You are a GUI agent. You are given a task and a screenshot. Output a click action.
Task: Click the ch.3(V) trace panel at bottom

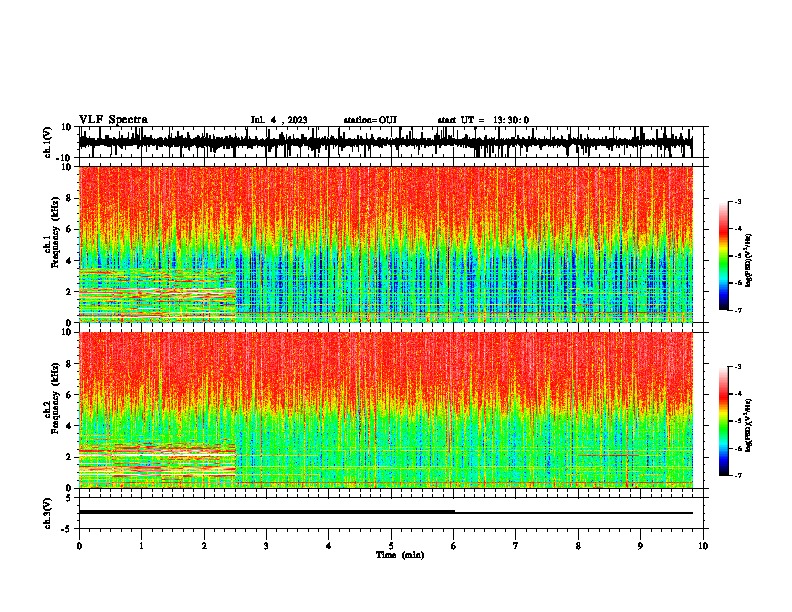[391, 513]
